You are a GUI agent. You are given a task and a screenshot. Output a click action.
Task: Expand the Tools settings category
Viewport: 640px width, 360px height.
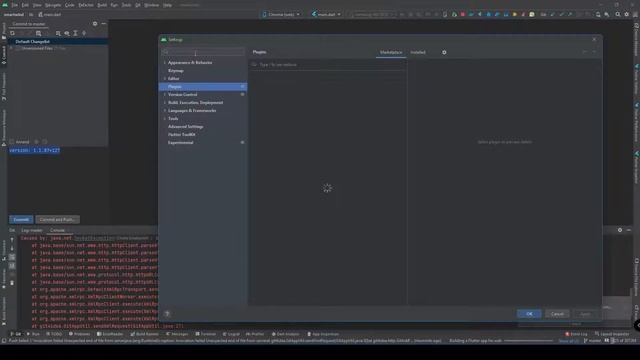[165, 118]
